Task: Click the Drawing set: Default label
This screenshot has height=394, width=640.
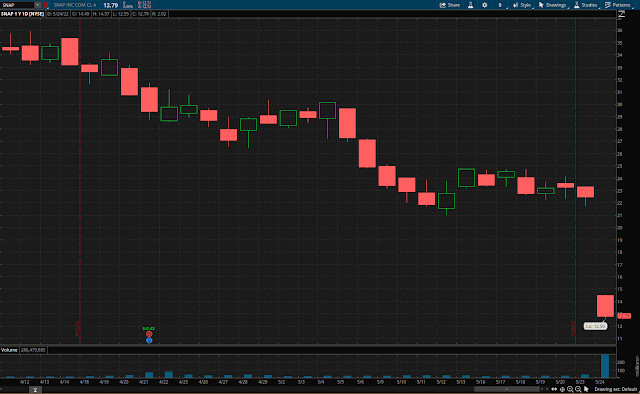Action: click(x=616, y=390)
